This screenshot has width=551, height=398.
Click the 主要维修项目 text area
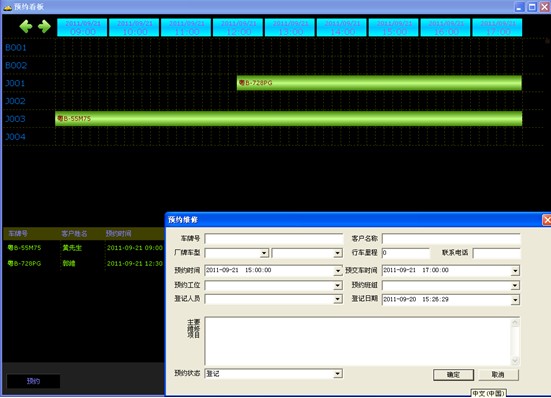point(358,341)
